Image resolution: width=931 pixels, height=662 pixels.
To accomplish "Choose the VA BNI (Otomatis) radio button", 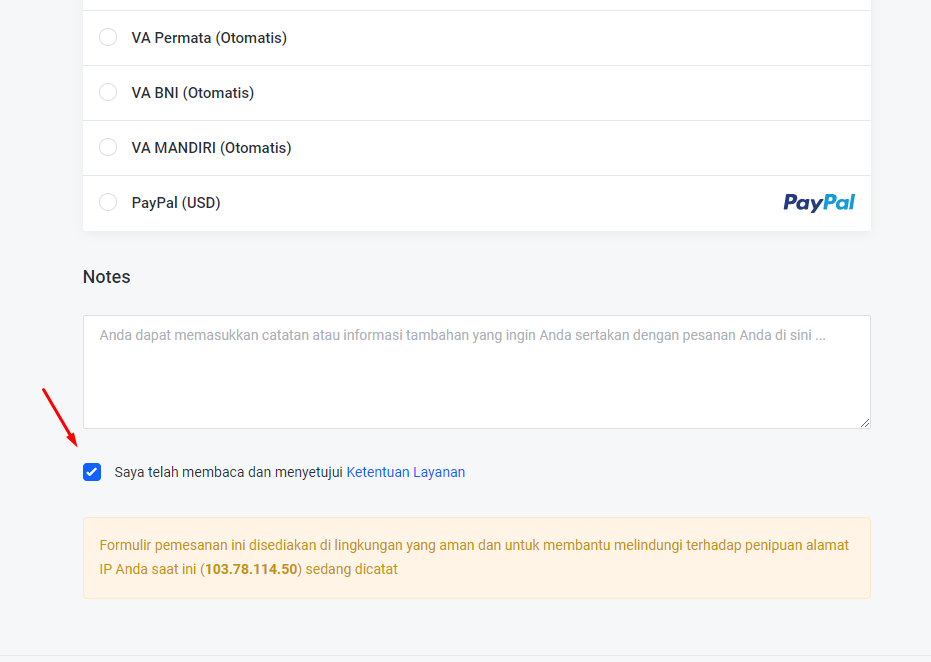I will pyautogui.click(x=108, y=93).
